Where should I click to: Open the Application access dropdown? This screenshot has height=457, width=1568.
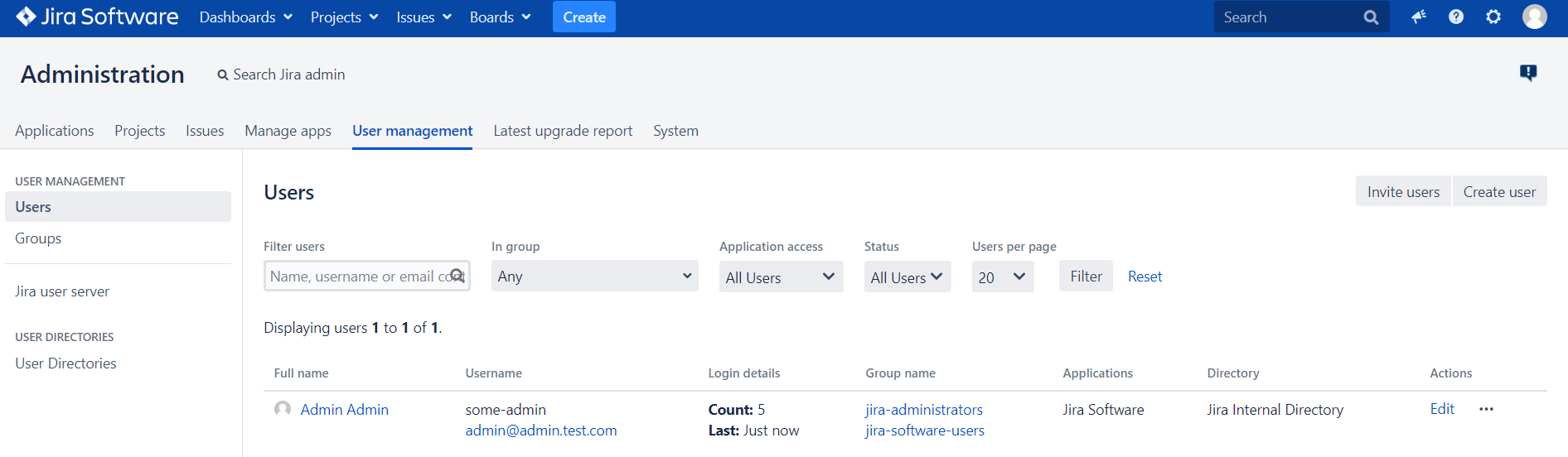tap(781, 277)
